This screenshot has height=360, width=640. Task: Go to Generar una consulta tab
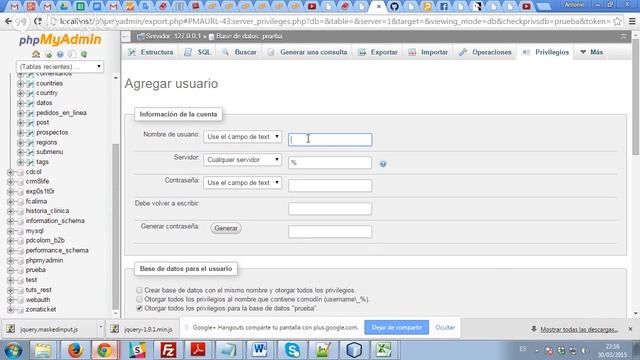click(307, 52)
